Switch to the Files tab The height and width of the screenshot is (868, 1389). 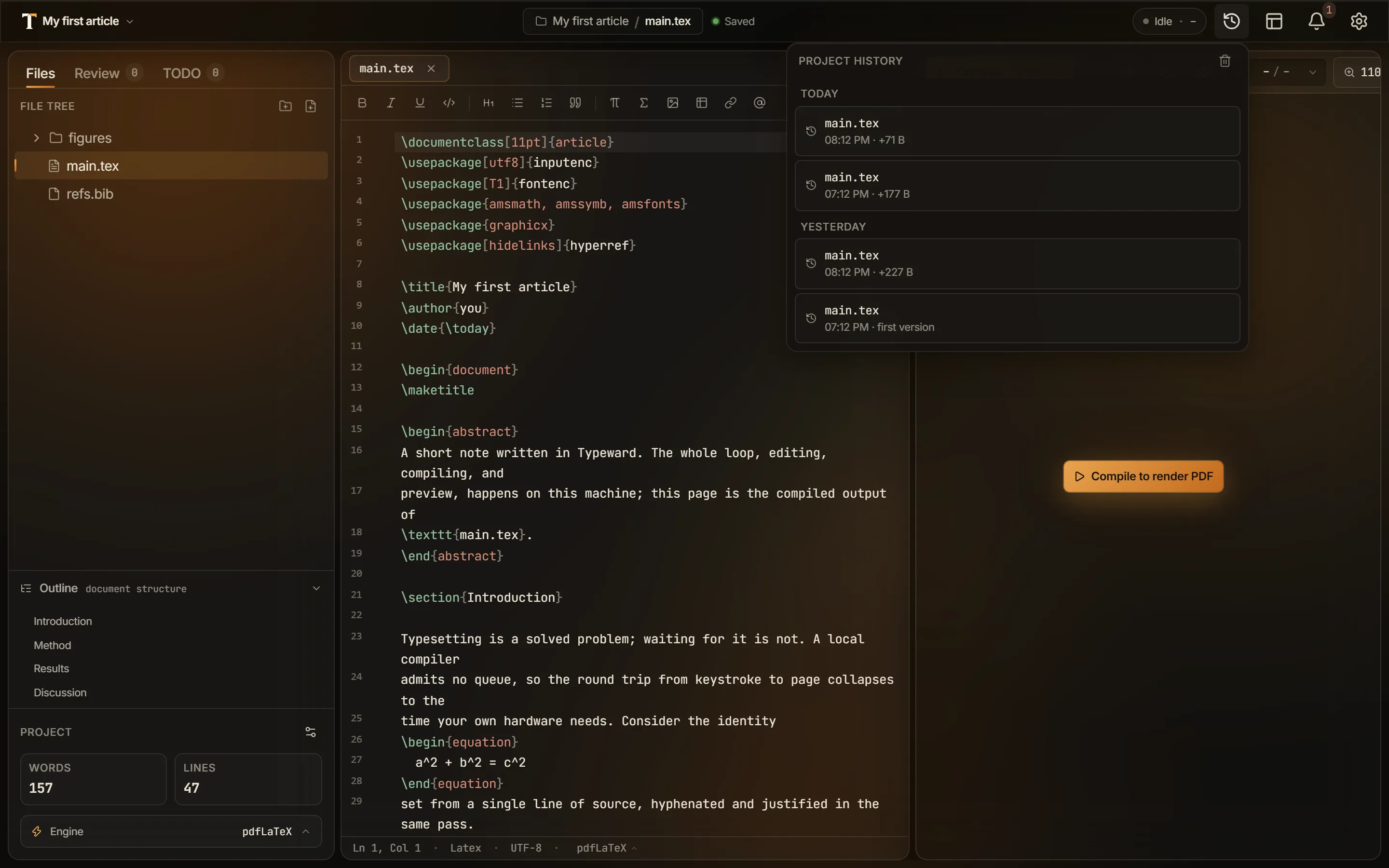[40, 73]
